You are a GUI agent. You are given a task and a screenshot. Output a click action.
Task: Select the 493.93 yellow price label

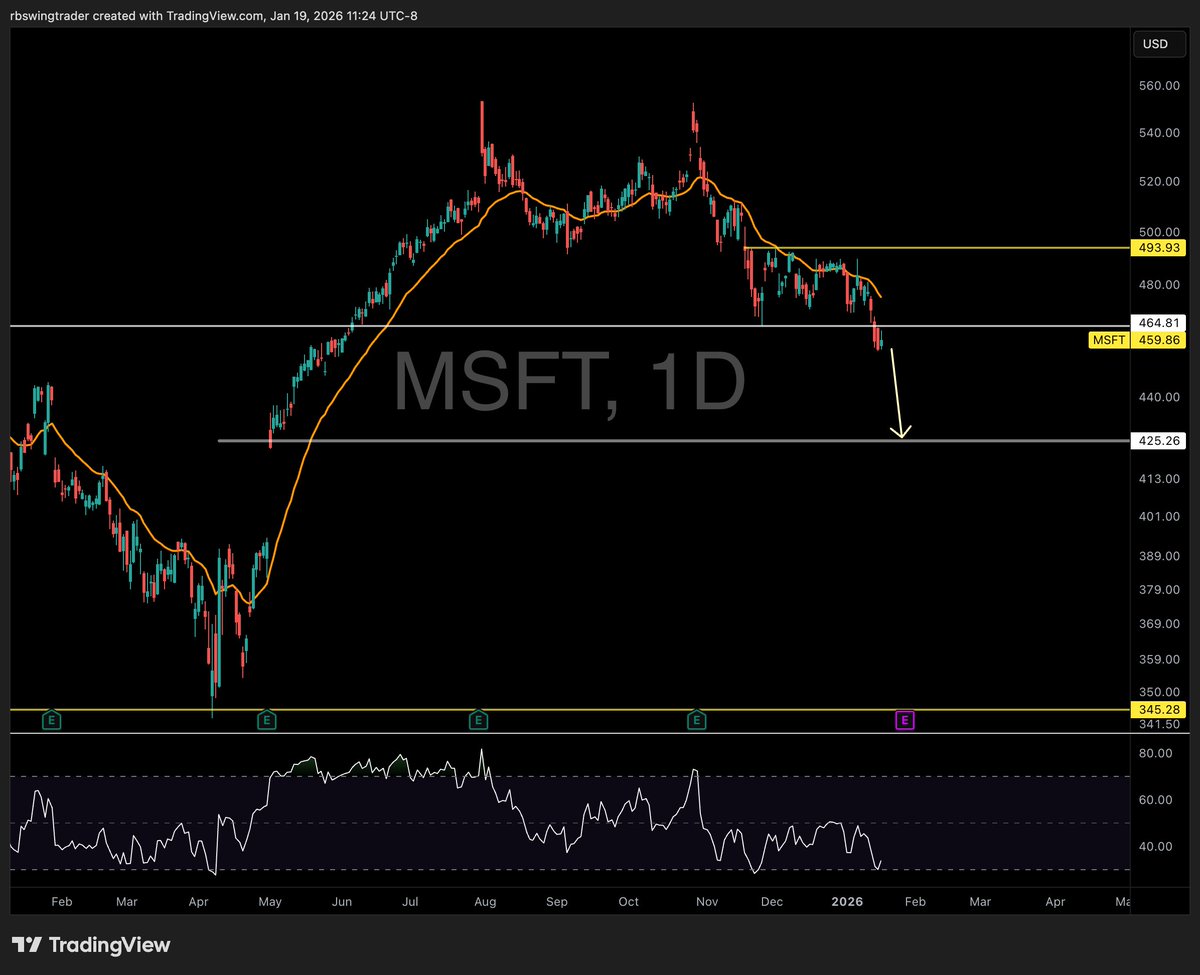[x=1156, y=247]
